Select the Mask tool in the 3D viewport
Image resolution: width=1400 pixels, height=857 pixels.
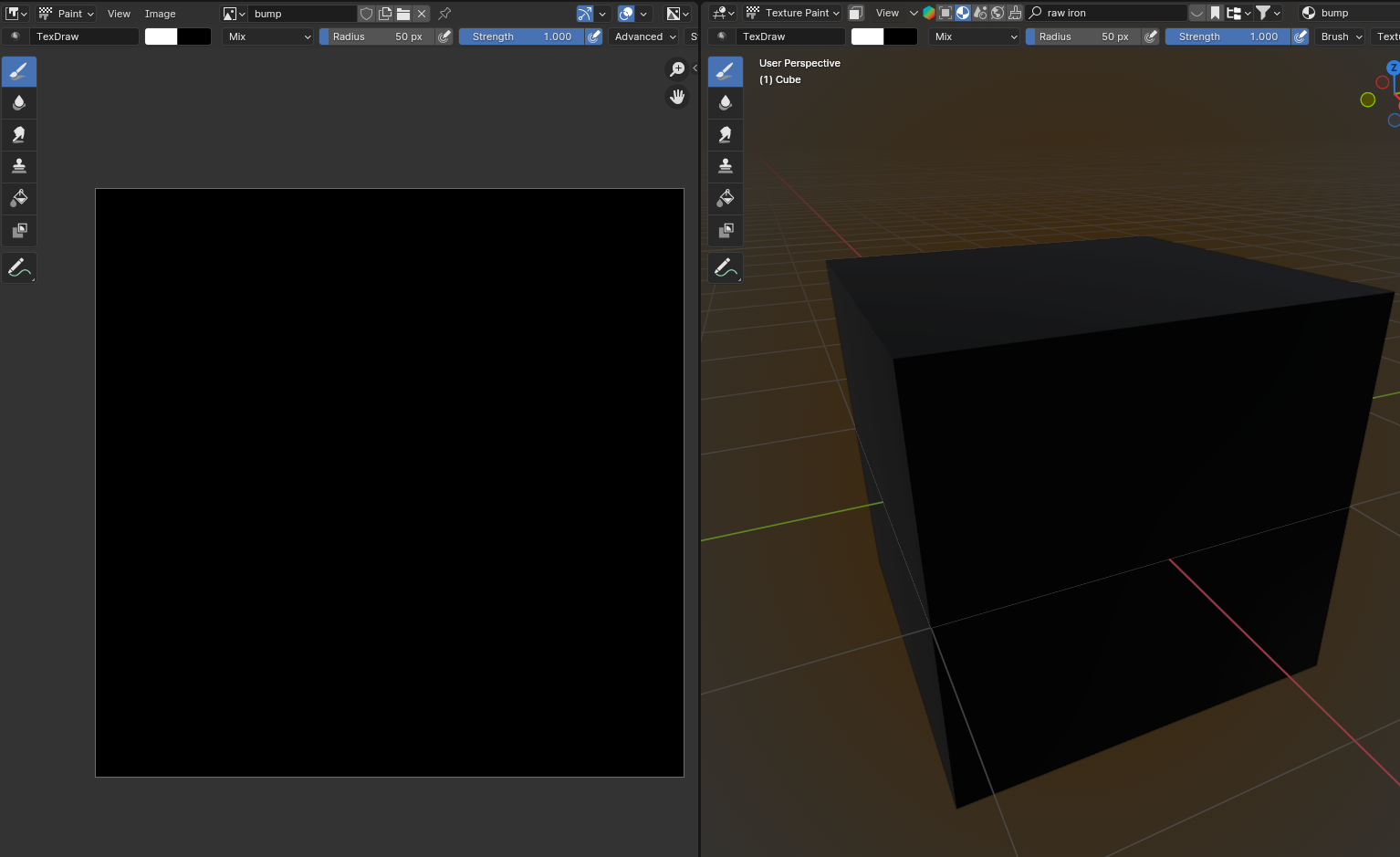coord(726,230)
